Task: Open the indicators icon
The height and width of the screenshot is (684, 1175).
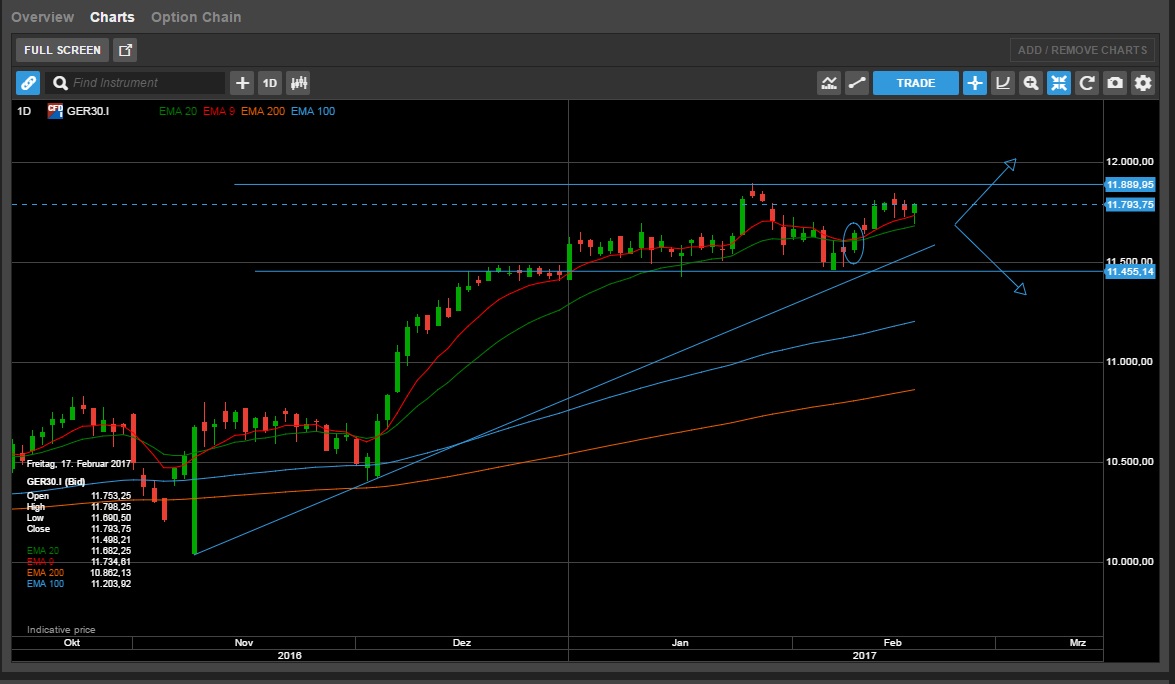Action: (x=829, y=83)
